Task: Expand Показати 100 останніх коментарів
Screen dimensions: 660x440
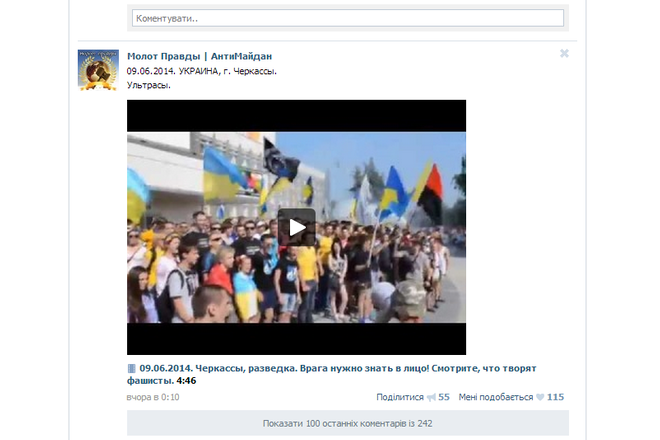Action: [x=347, y=423]
